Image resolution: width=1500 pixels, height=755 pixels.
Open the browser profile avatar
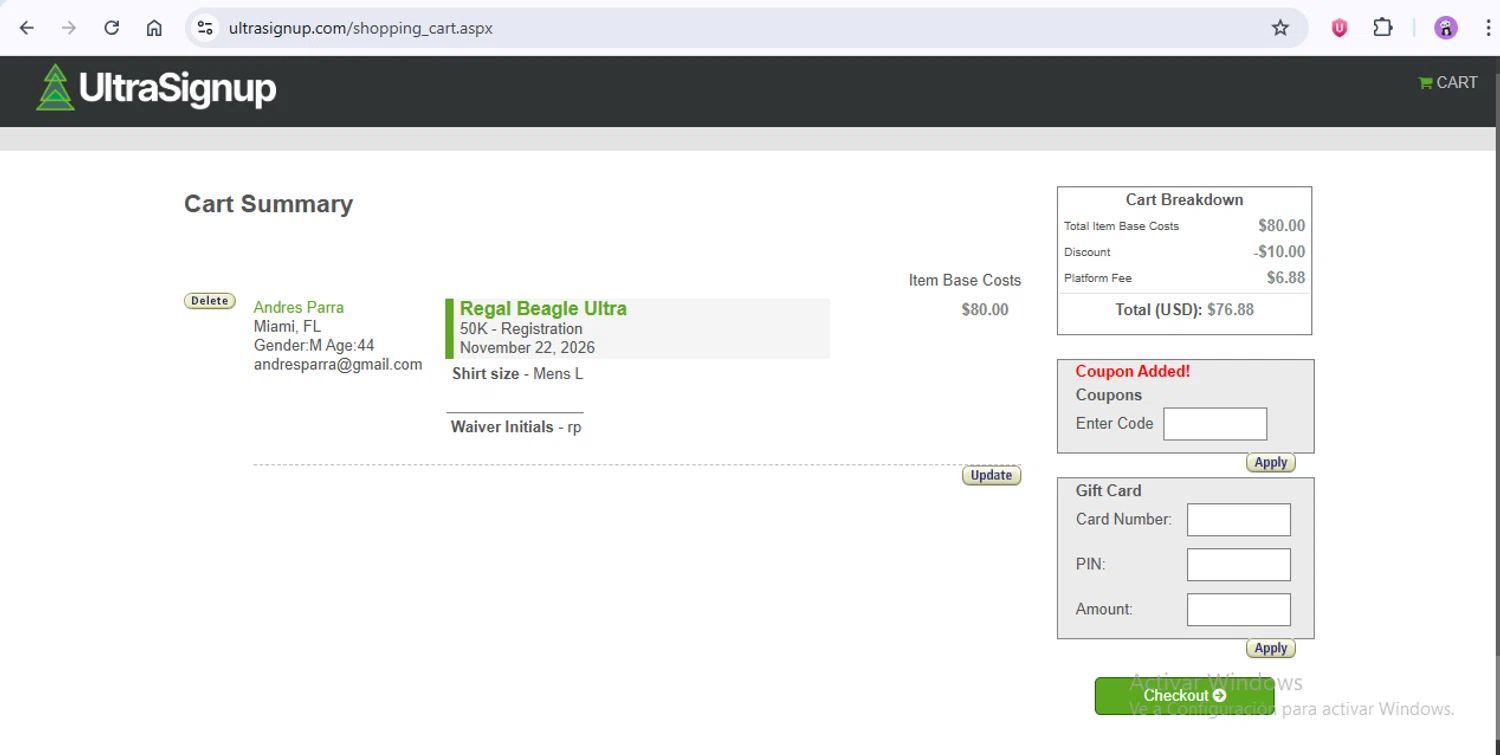[x=1446, y=28]
